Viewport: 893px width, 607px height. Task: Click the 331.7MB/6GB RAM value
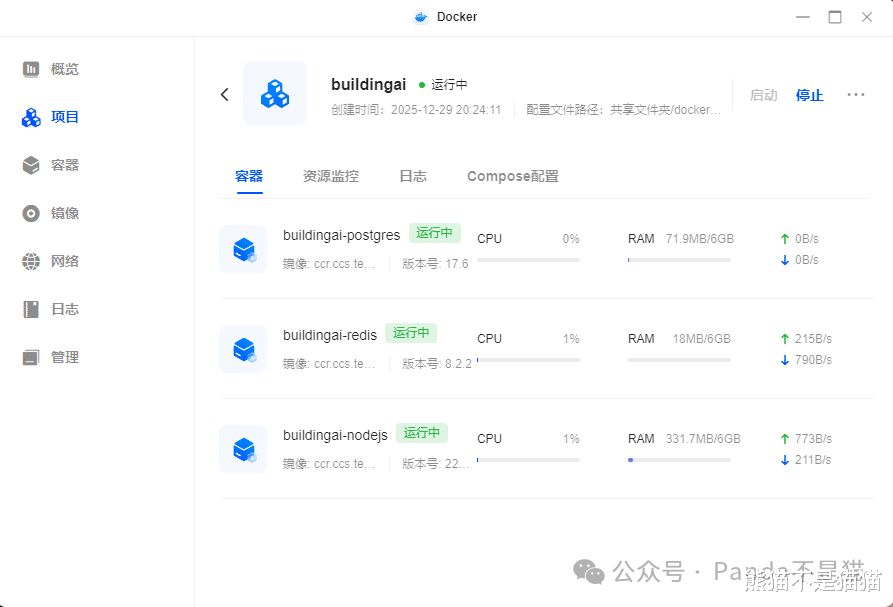click(x=703, y=439)
